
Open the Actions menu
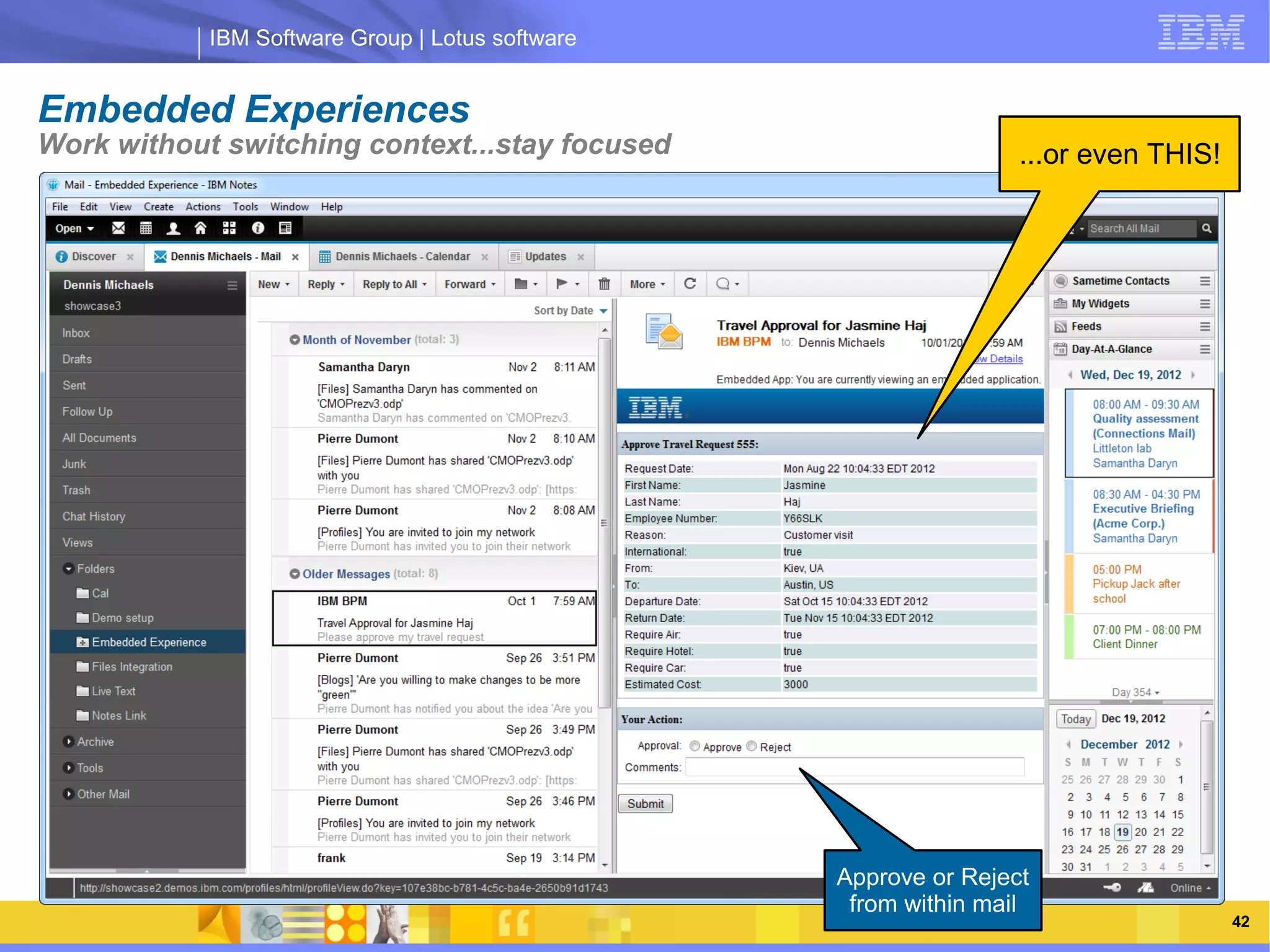203,207
